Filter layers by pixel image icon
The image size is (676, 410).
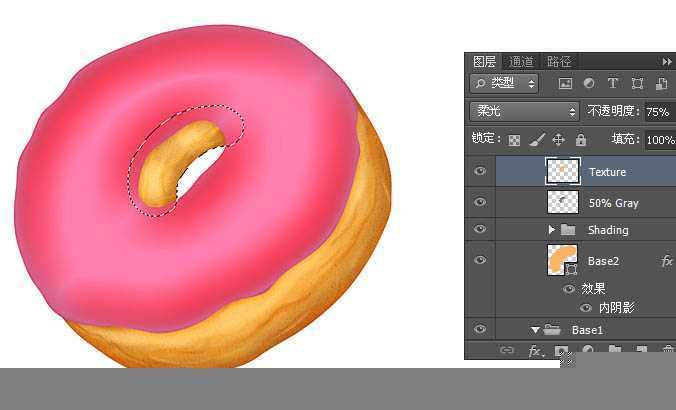click(x=565, y=84)
